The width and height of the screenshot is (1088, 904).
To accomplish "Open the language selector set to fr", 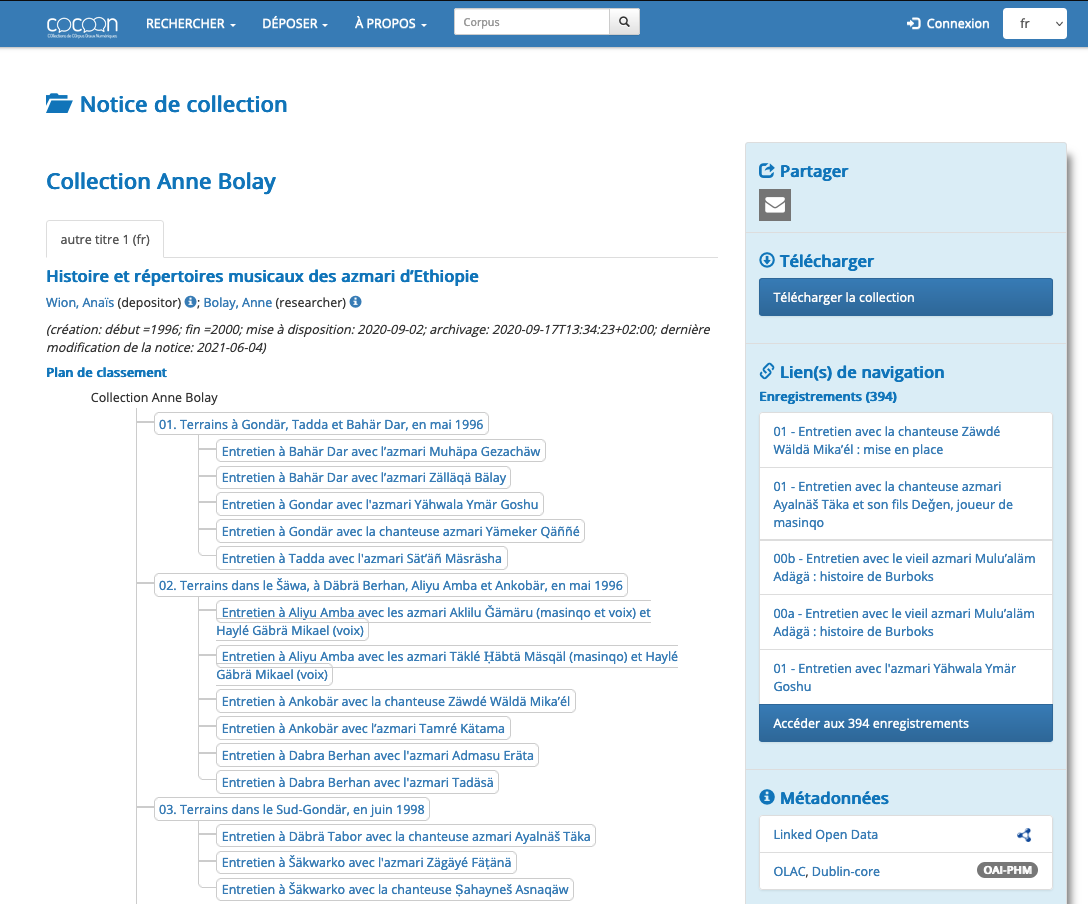I will coord(1034,24).
